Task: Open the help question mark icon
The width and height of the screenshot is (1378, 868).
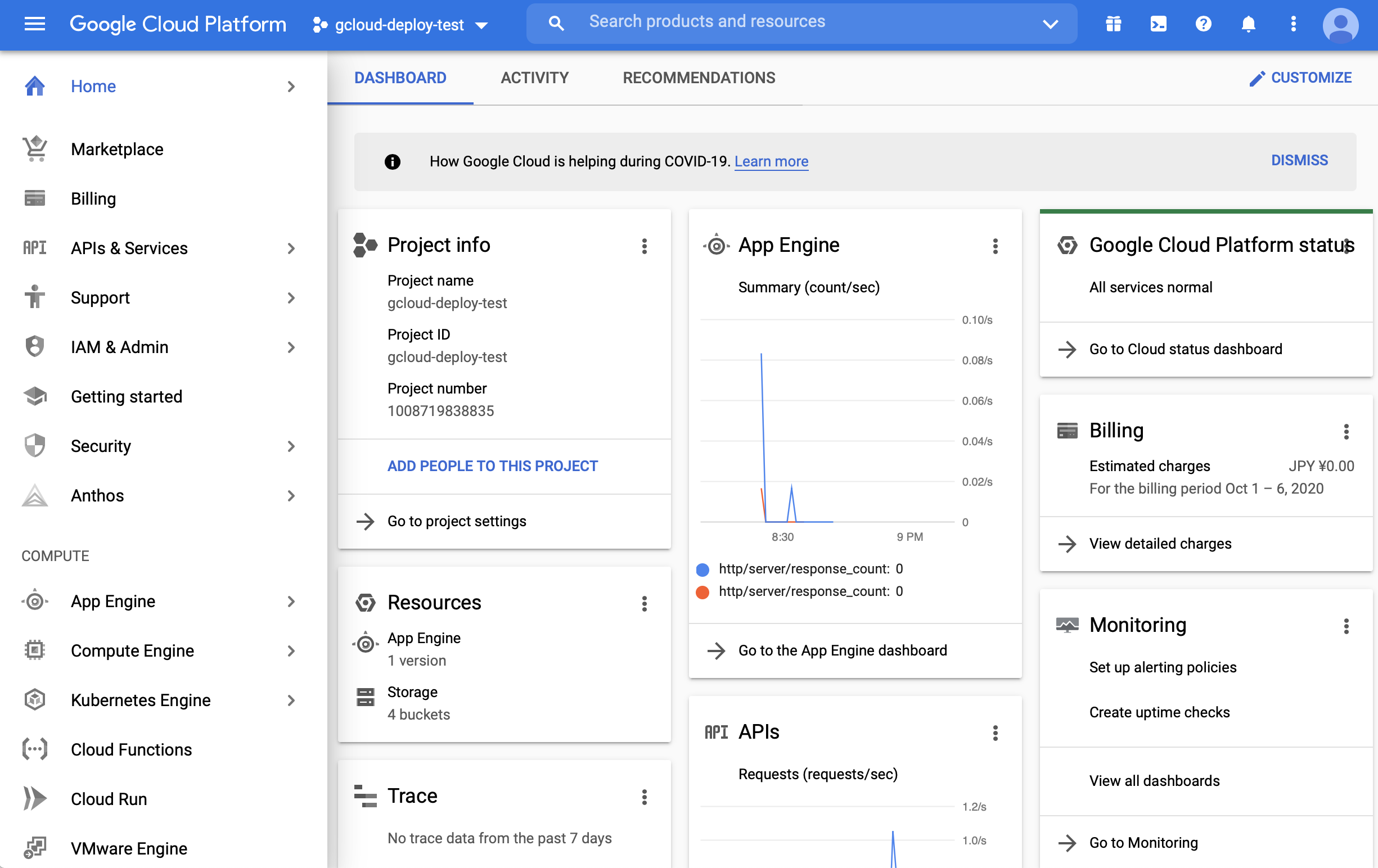Action: 1203,24
